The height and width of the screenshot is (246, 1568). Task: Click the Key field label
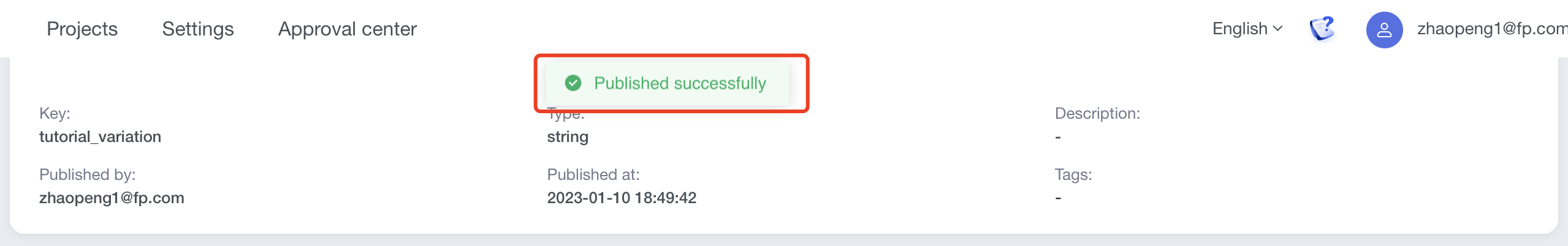(x=55, y=113)
